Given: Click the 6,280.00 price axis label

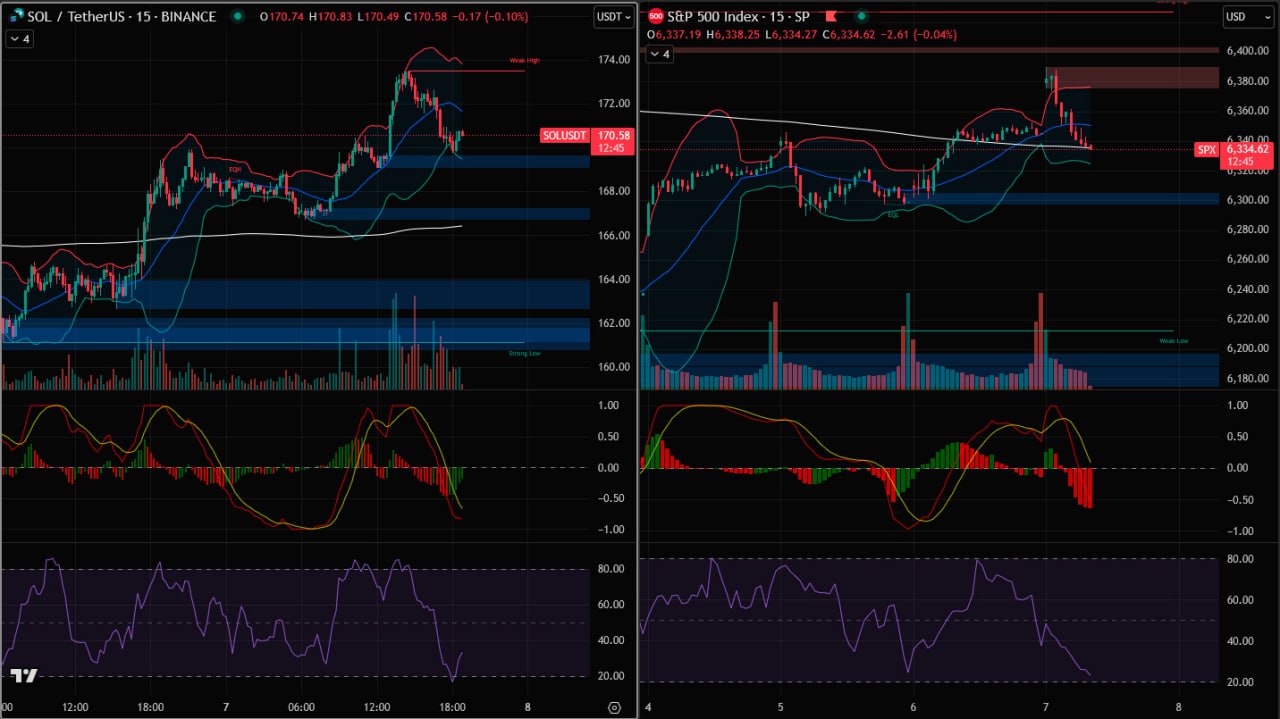Looking at the screenshot, I should [x=1248, y=230].
